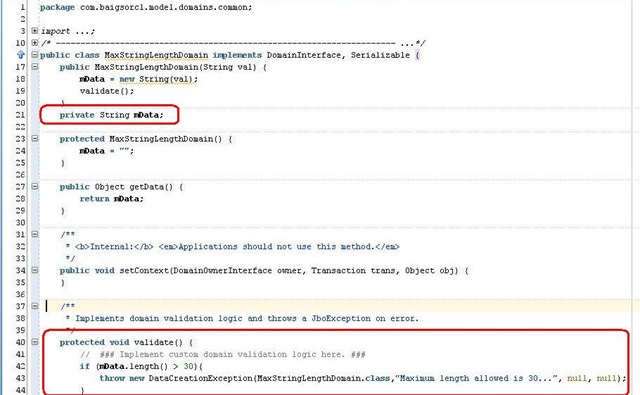Collapse the protected constructor on line 23

pyautogui.click(x=35, y=138)
